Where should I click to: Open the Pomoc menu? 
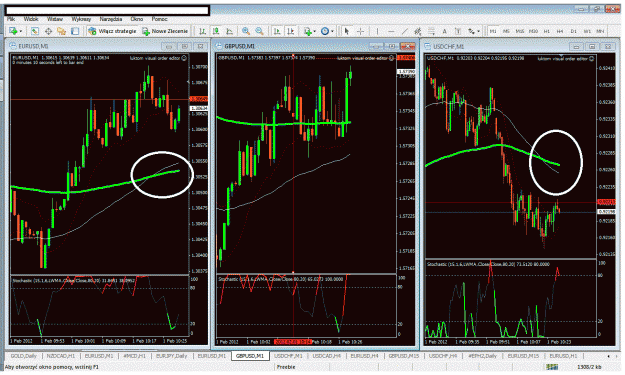(159, 19)
